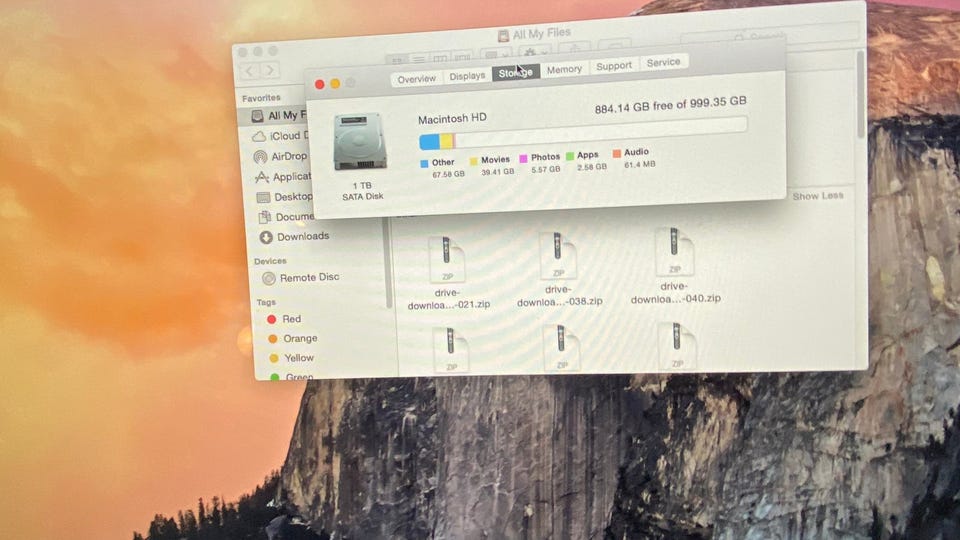Click the orange Audio legend swatch

[617, 153]
